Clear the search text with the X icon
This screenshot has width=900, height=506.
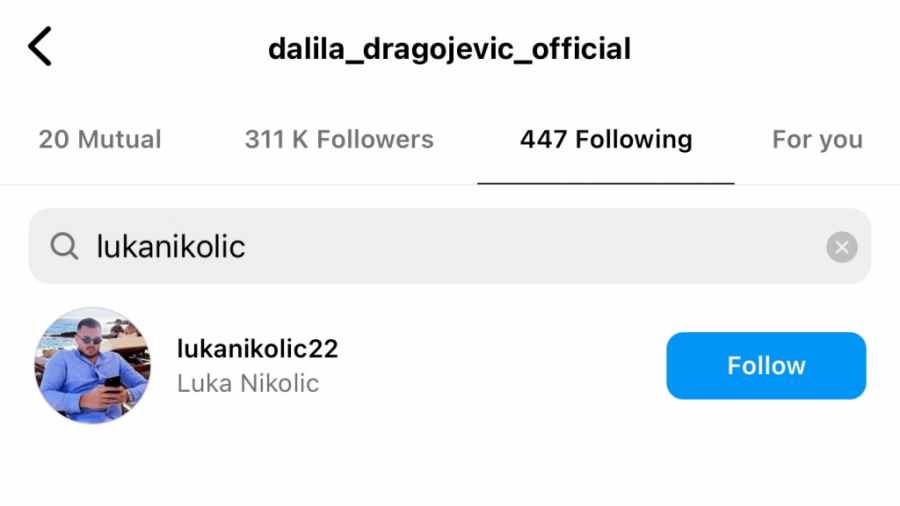841,247
